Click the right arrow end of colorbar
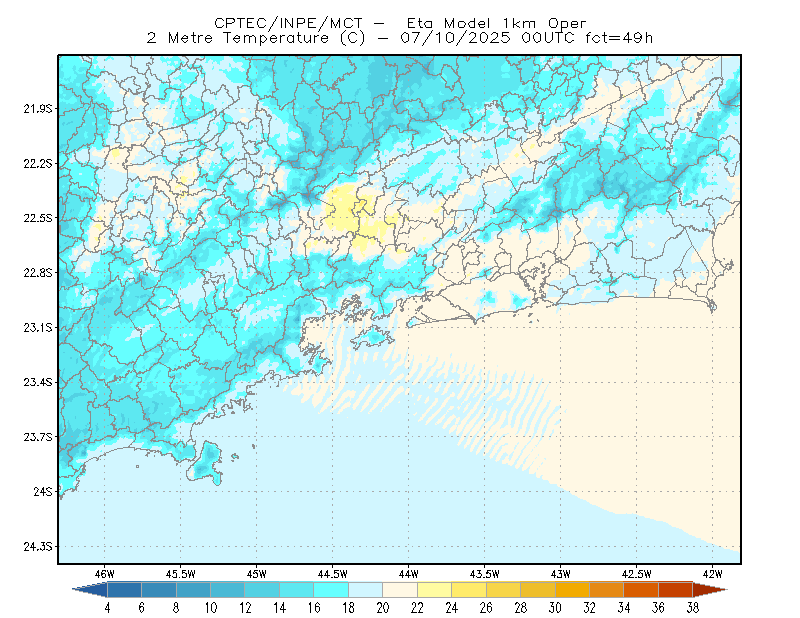The height and width of the screenshot is (618, 800). coord(710,590)
